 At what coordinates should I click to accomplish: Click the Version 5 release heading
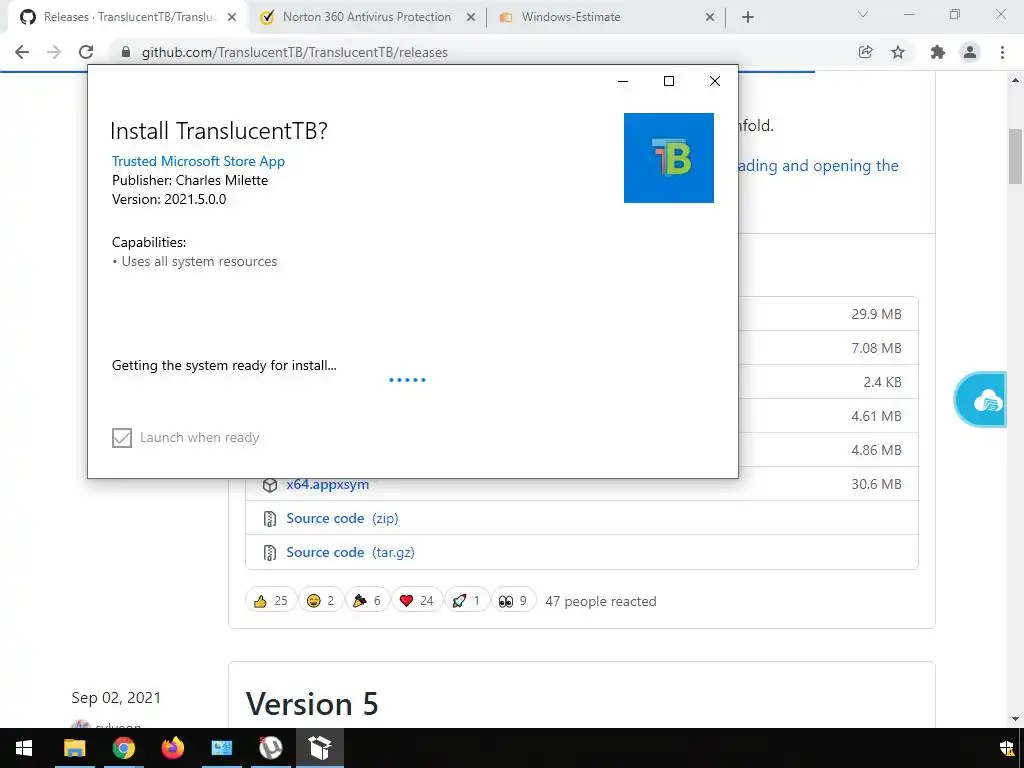[x=312, y=704]
